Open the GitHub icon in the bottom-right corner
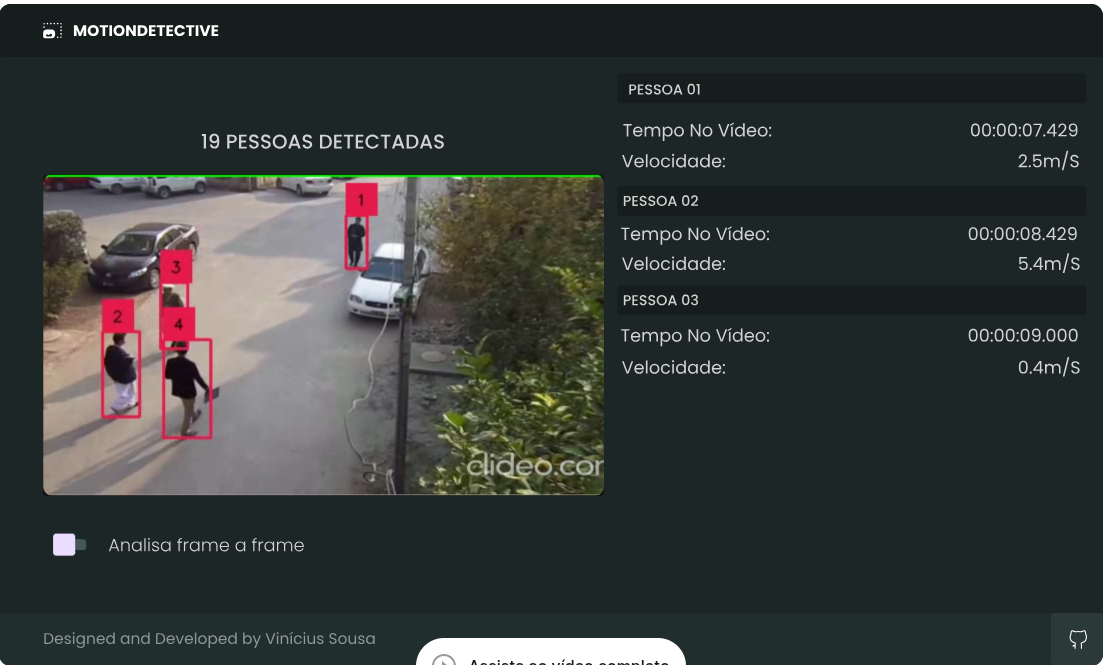Viewport: 1104px width, 665px height. pyautogui.click(x=1078, y=638)
